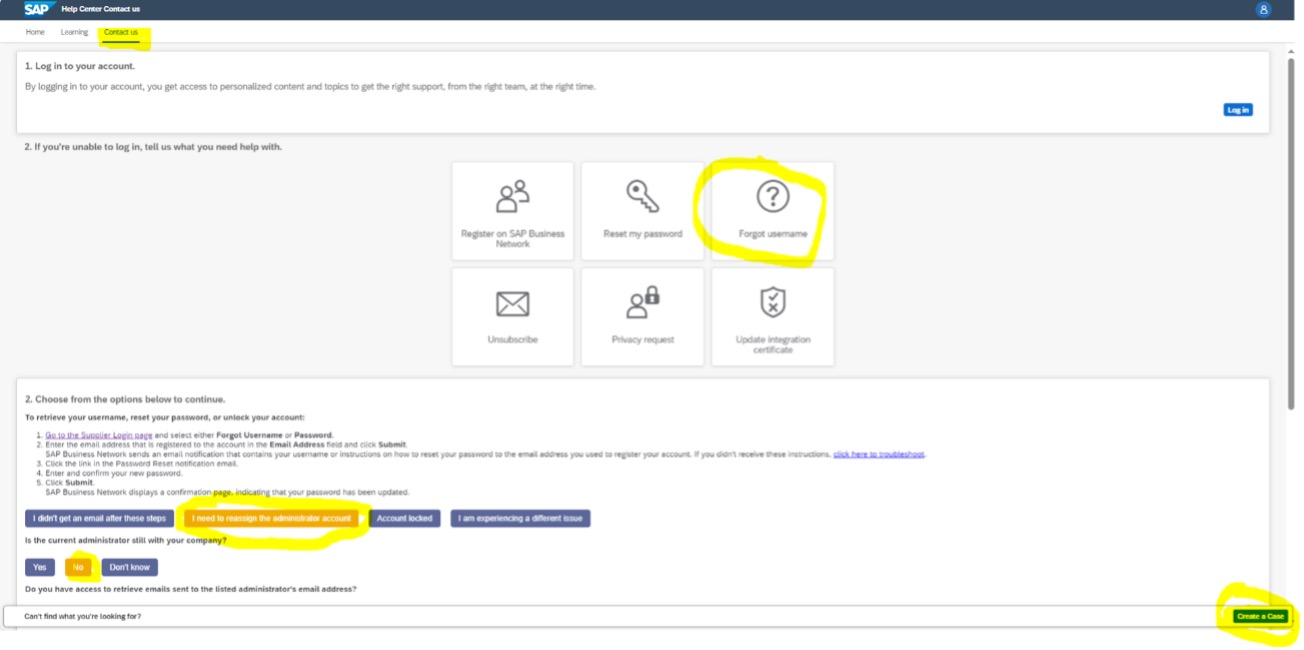The image size is (1304, 650).
Task: Open the Home tab
Action: (x=35, y=33)
